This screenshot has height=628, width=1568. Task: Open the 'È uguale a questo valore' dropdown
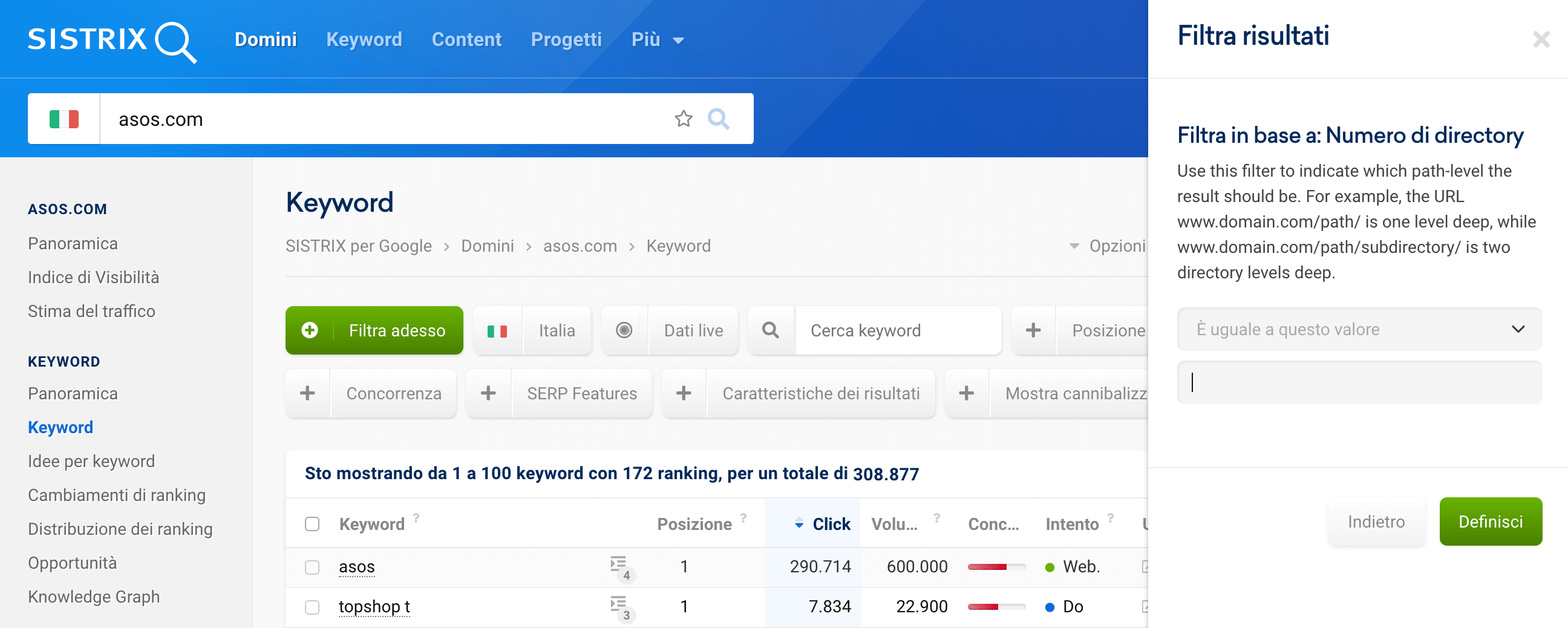coord(1359,329)
